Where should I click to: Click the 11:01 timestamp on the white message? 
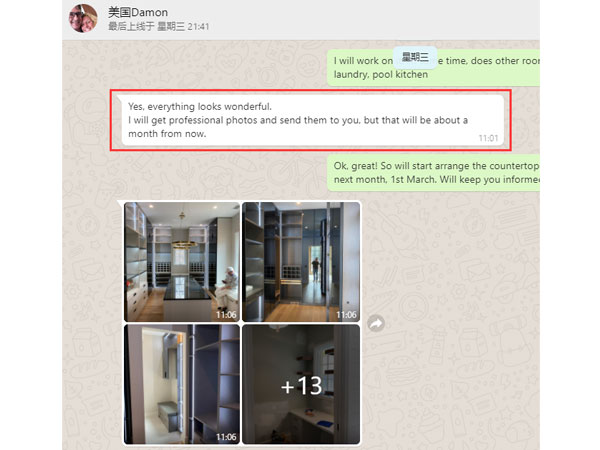(x=488, y=138)
